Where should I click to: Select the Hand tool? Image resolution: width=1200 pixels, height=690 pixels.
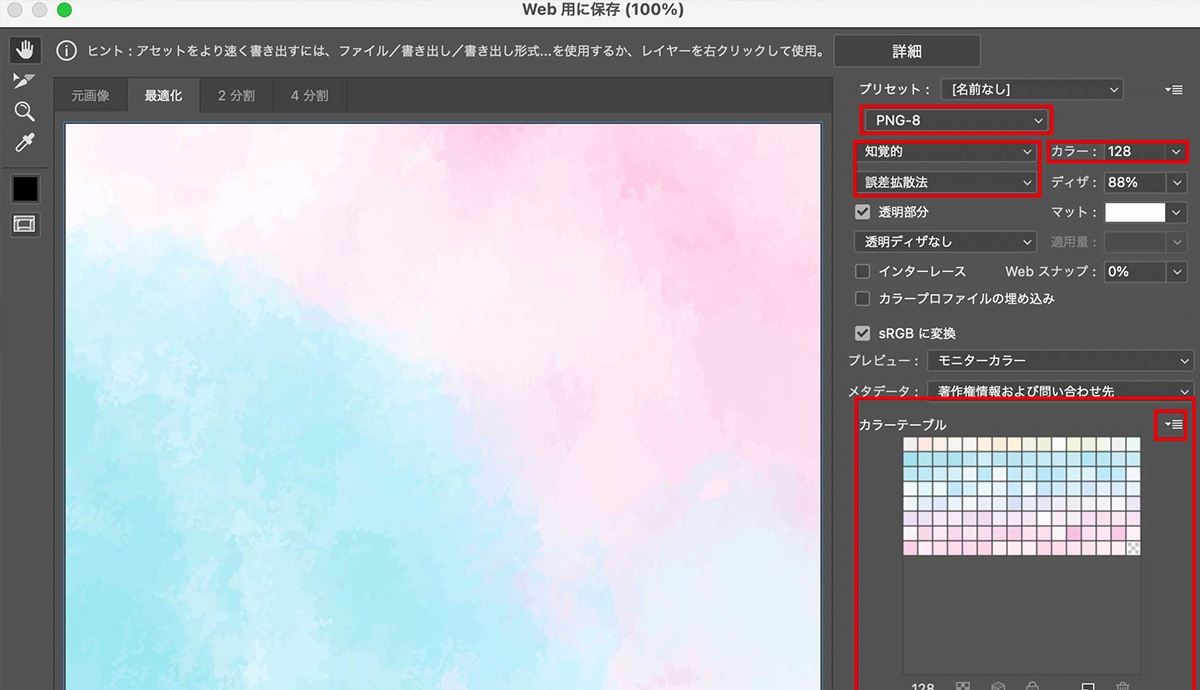24,49
